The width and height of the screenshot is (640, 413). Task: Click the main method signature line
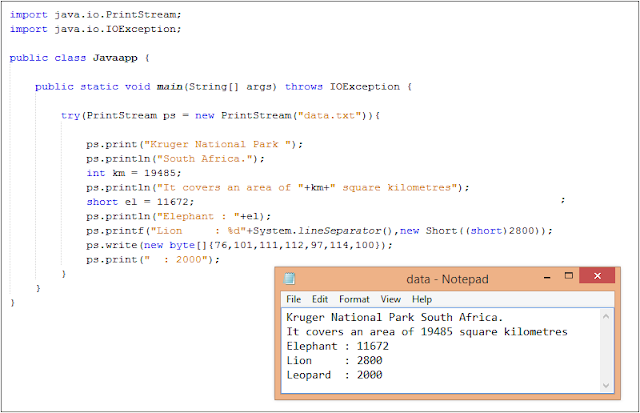[x=223, y=87]
